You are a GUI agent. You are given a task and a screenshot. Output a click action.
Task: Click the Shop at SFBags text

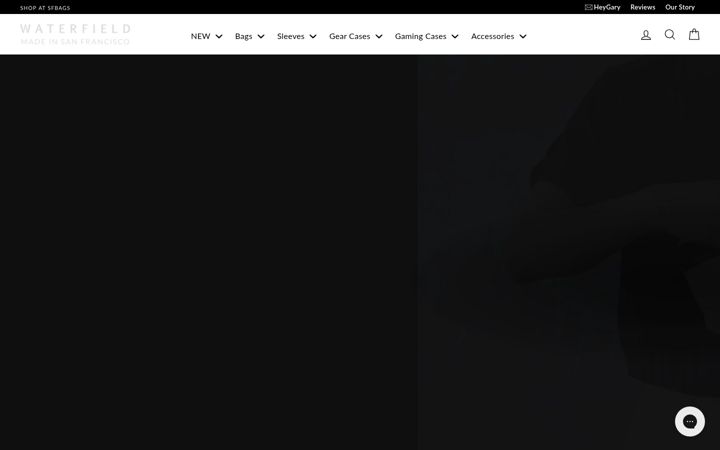[45, 8]
